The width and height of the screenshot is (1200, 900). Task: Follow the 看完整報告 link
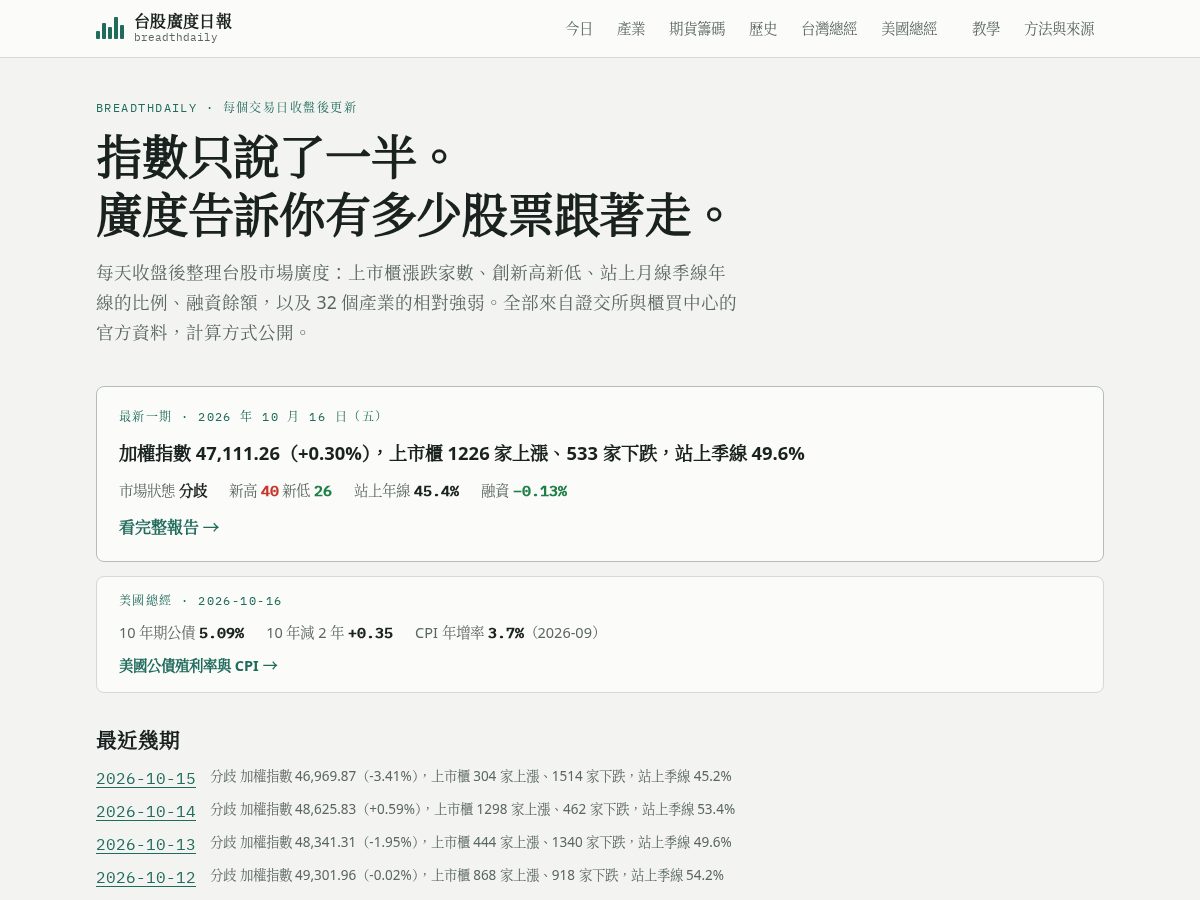tap(169, 527)
